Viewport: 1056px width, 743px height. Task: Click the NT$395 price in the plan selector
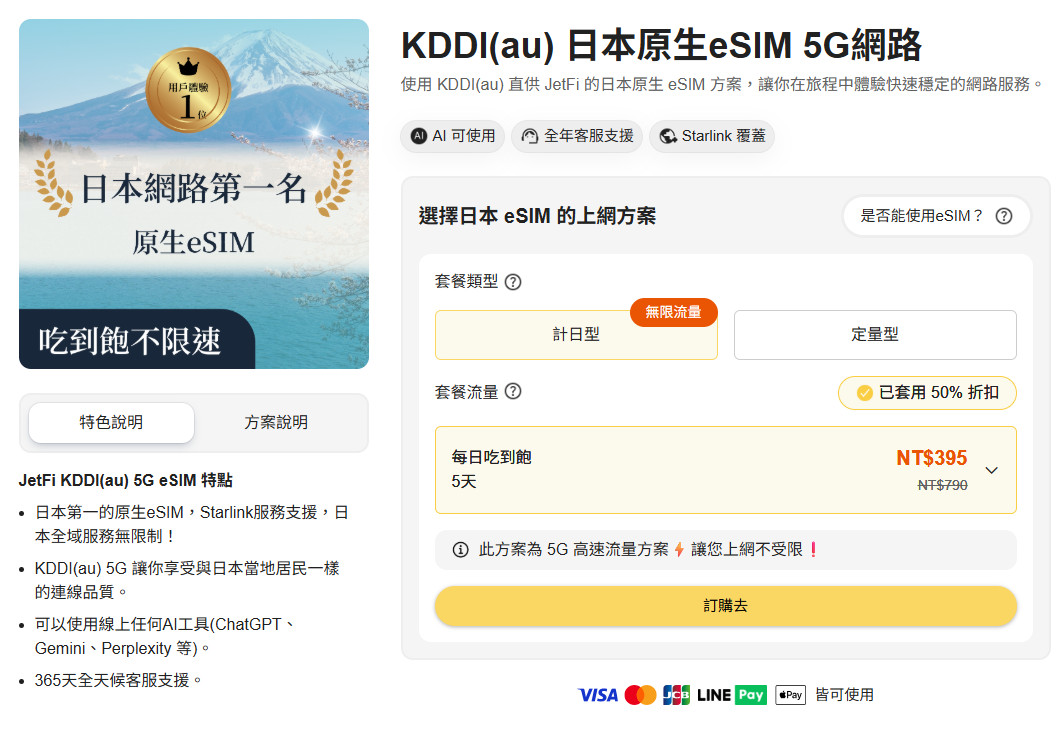pos(931,458)
